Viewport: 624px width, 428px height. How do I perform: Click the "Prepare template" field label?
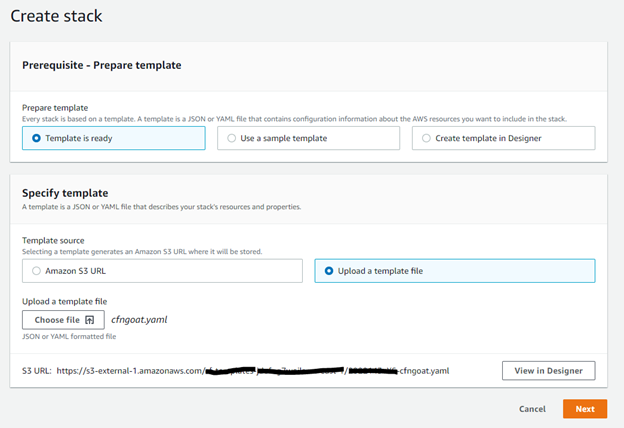(55, 108)
